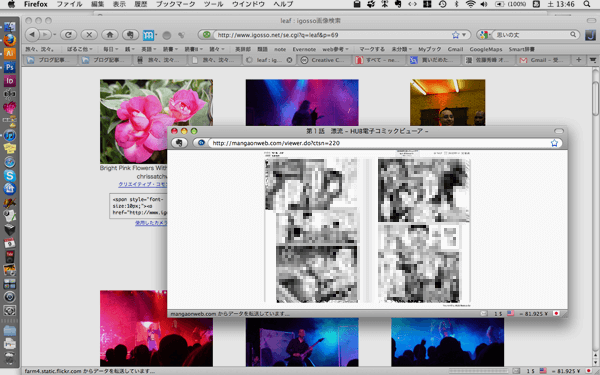The width and height of the screenshot is (600, 375).
Task: Click the gray round toolbar icon
Action: click(166, 35)
